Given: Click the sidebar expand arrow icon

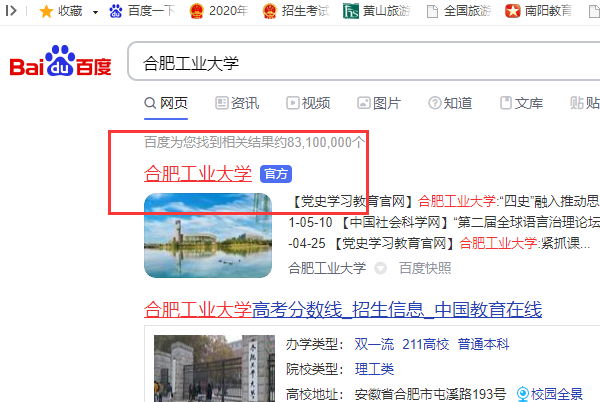Looking at the screenshot, I should [11, 11].
